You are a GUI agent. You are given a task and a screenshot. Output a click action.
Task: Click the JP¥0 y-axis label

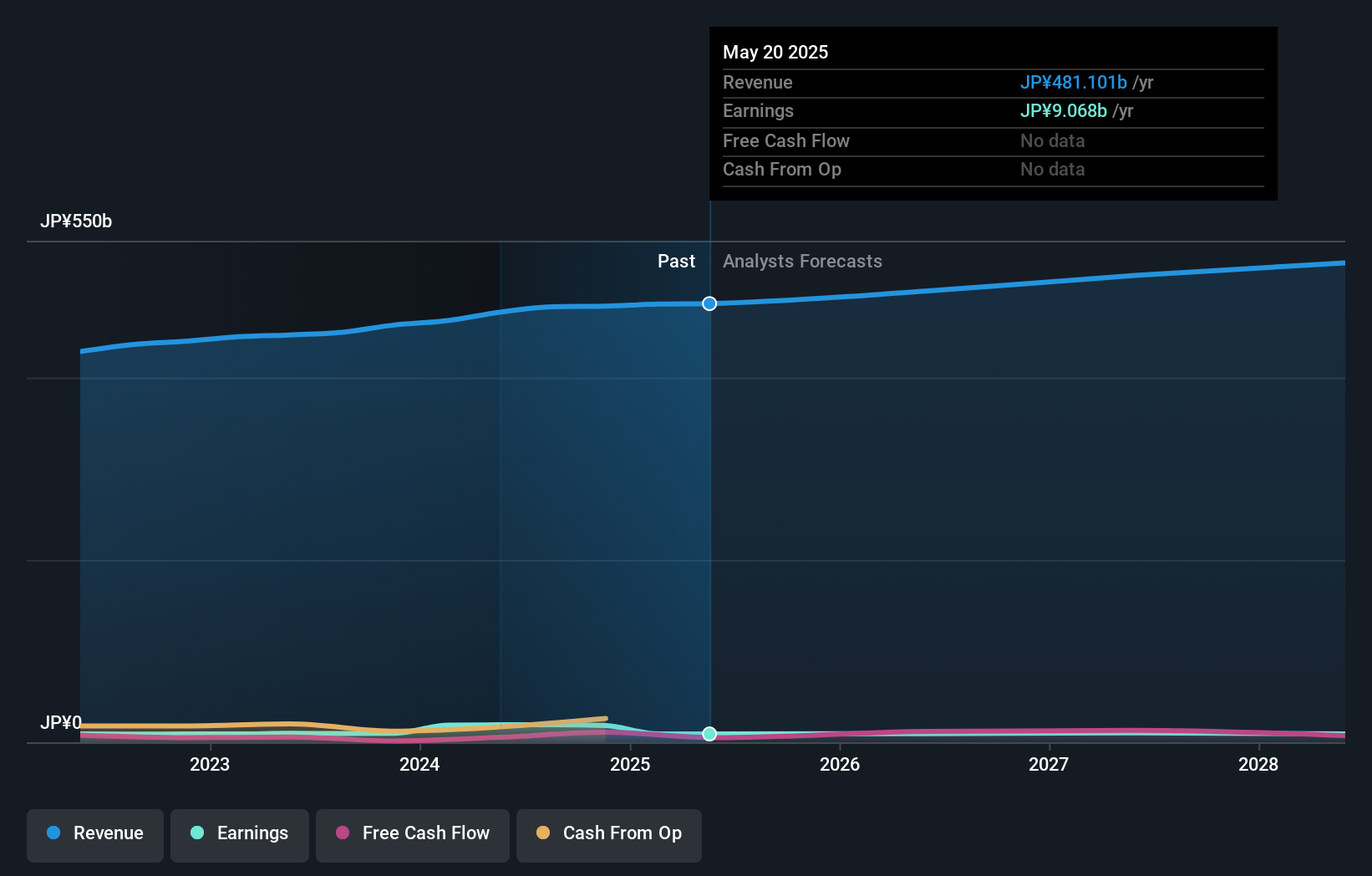click(61, 723)
